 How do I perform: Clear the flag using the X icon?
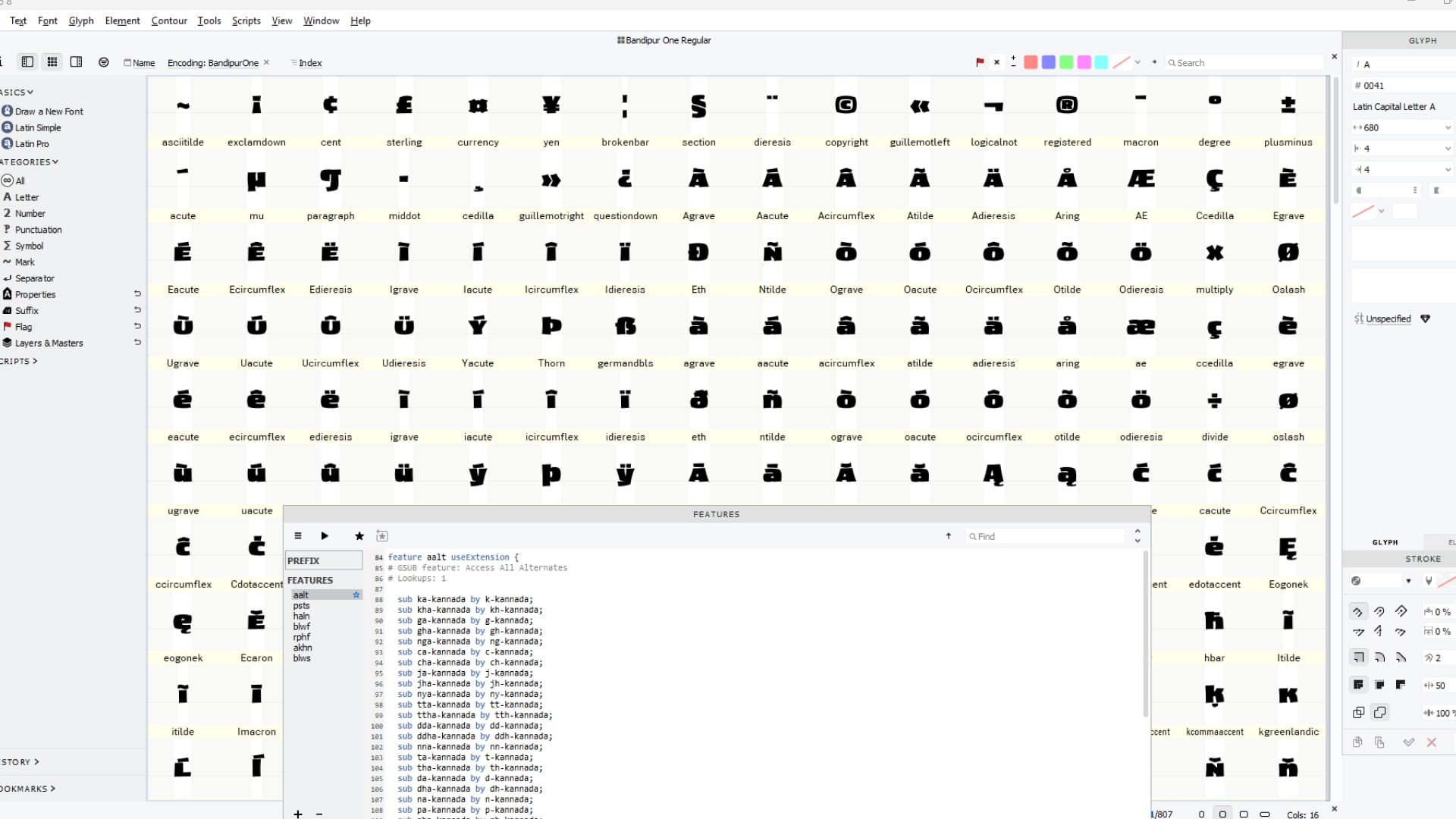(996, 62)
